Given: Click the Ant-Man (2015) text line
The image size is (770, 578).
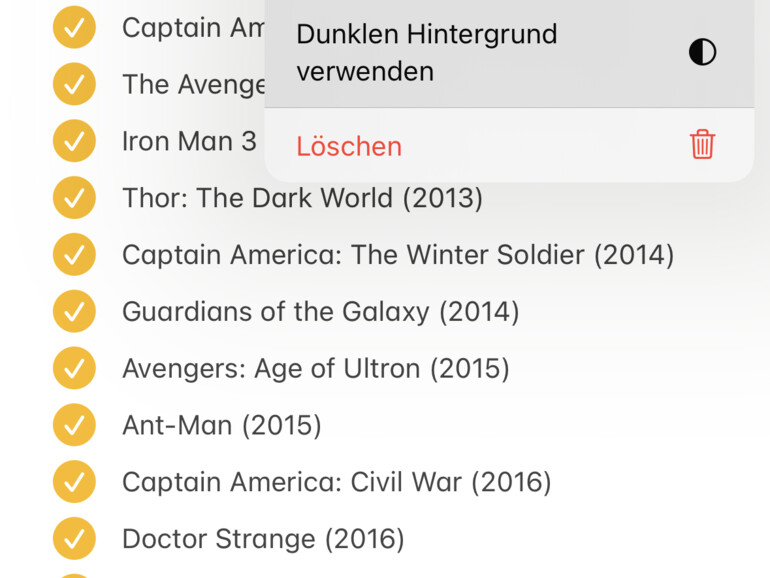Looking at the screenshot, I should tap(221, 426).
